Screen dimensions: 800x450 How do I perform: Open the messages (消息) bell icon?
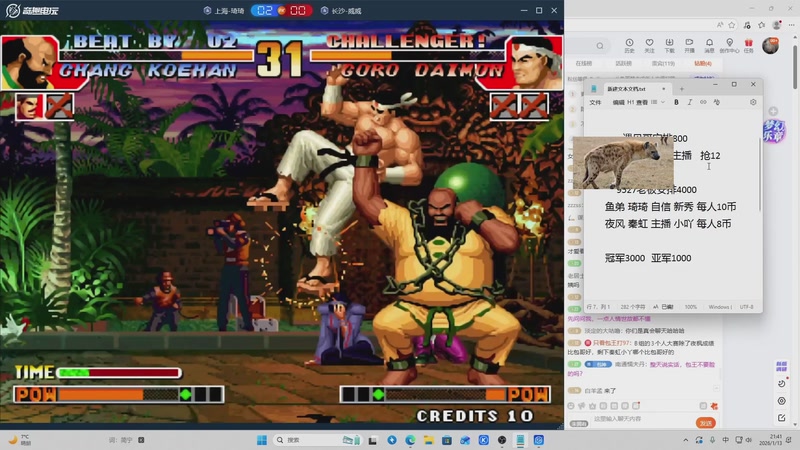[709, 45]
